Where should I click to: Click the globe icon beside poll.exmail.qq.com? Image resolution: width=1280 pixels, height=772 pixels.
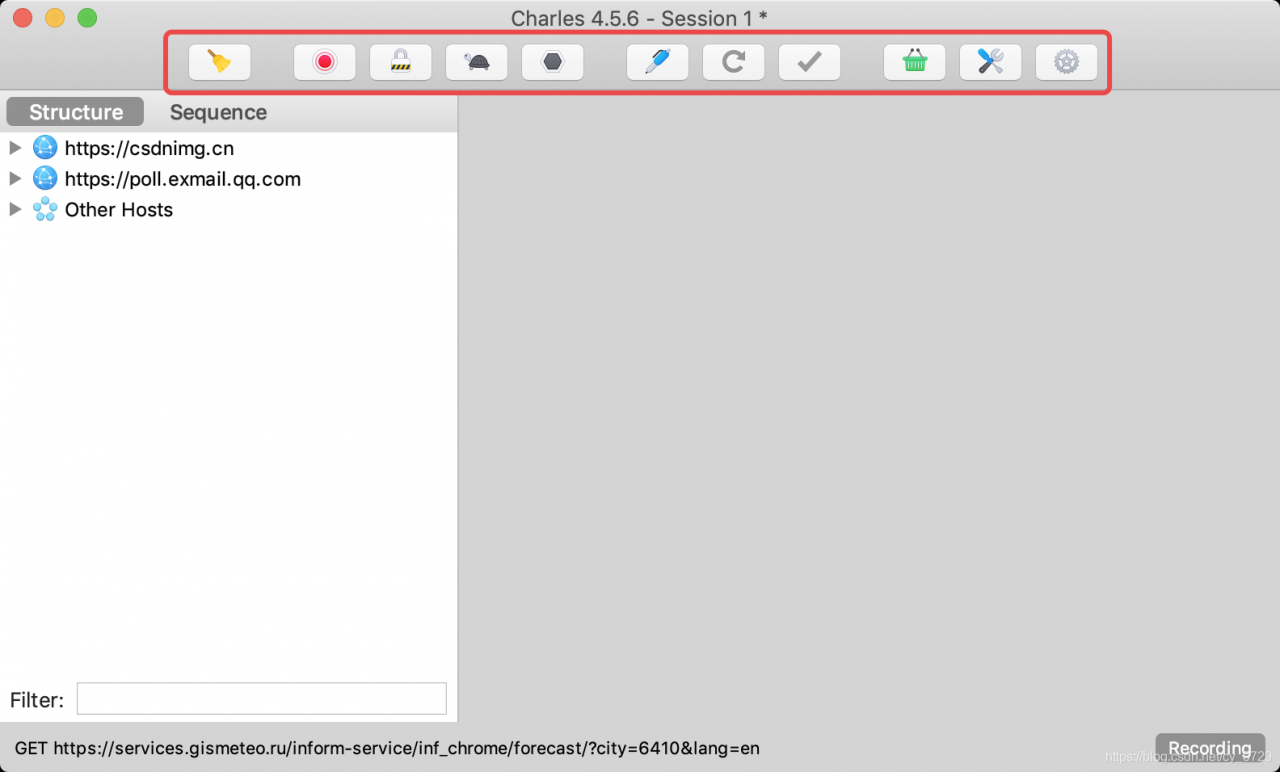coord(45,179)
